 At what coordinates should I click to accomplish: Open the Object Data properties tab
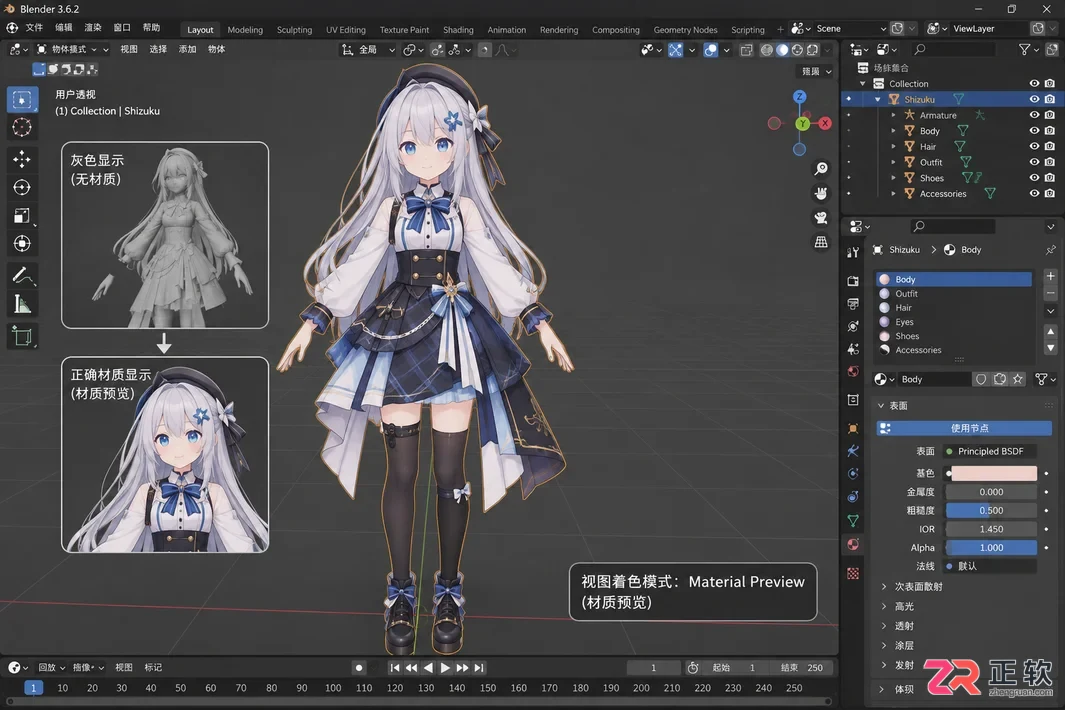coord(853,520)
